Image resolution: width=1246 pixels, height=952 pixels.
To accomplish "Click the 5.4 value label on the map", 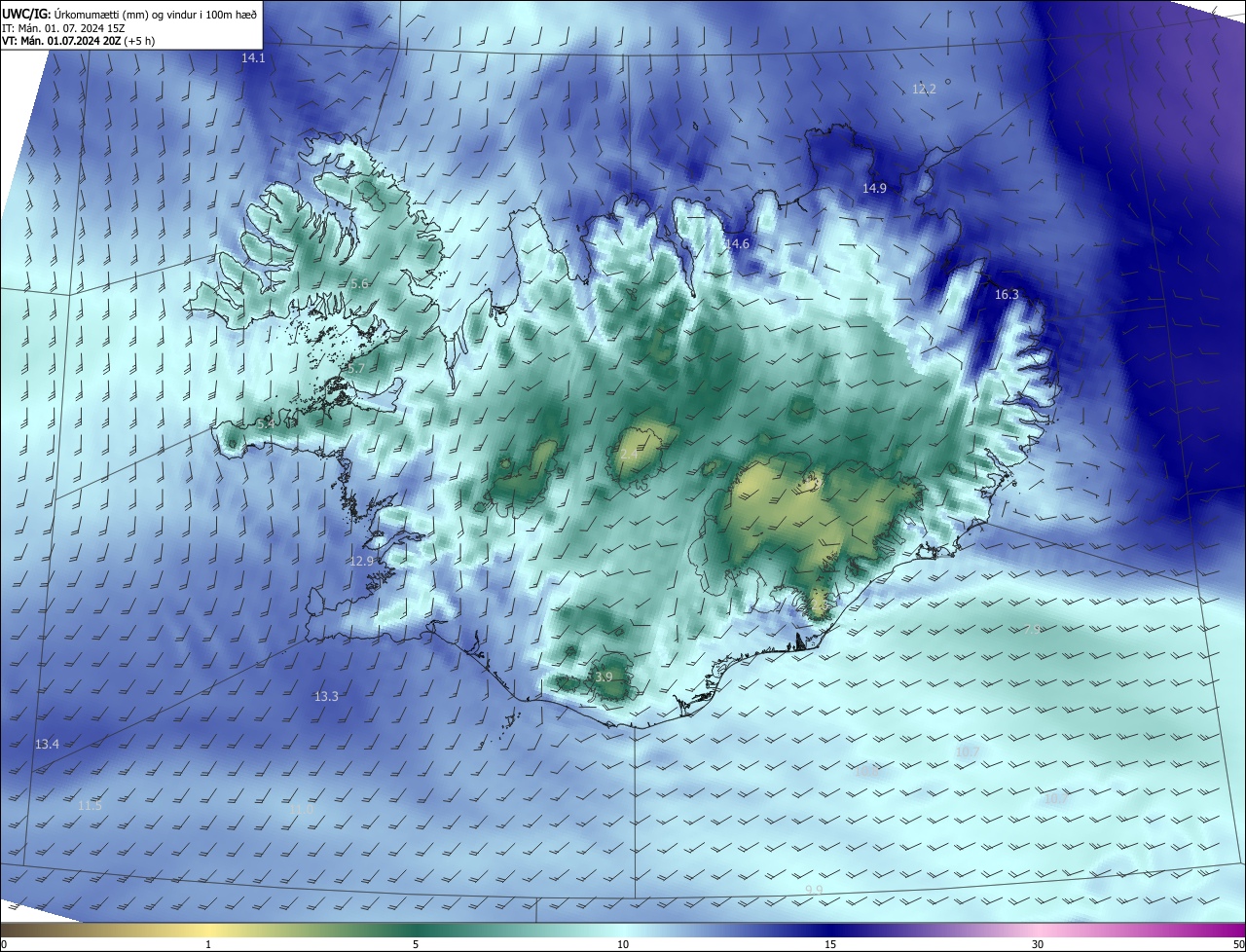I will [x=265, y=424].
